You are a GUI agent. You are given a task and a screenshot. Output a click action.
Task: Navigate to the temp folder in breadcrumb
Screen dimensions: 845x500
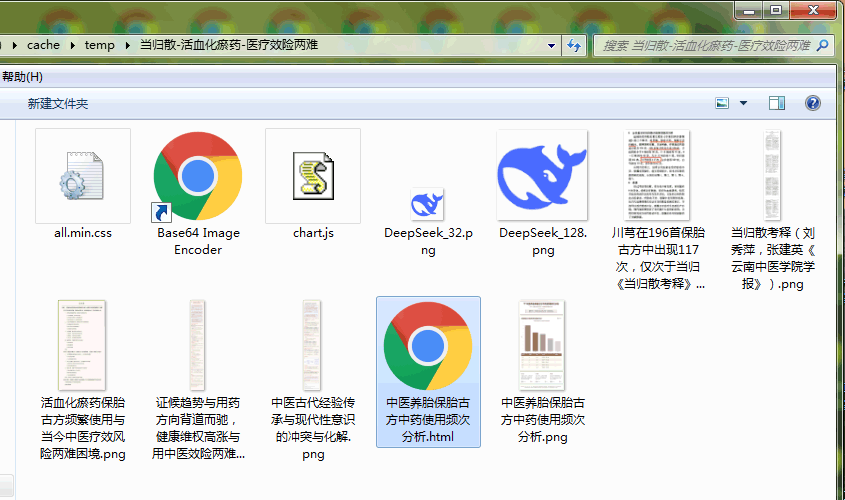(x=100, y=45)
